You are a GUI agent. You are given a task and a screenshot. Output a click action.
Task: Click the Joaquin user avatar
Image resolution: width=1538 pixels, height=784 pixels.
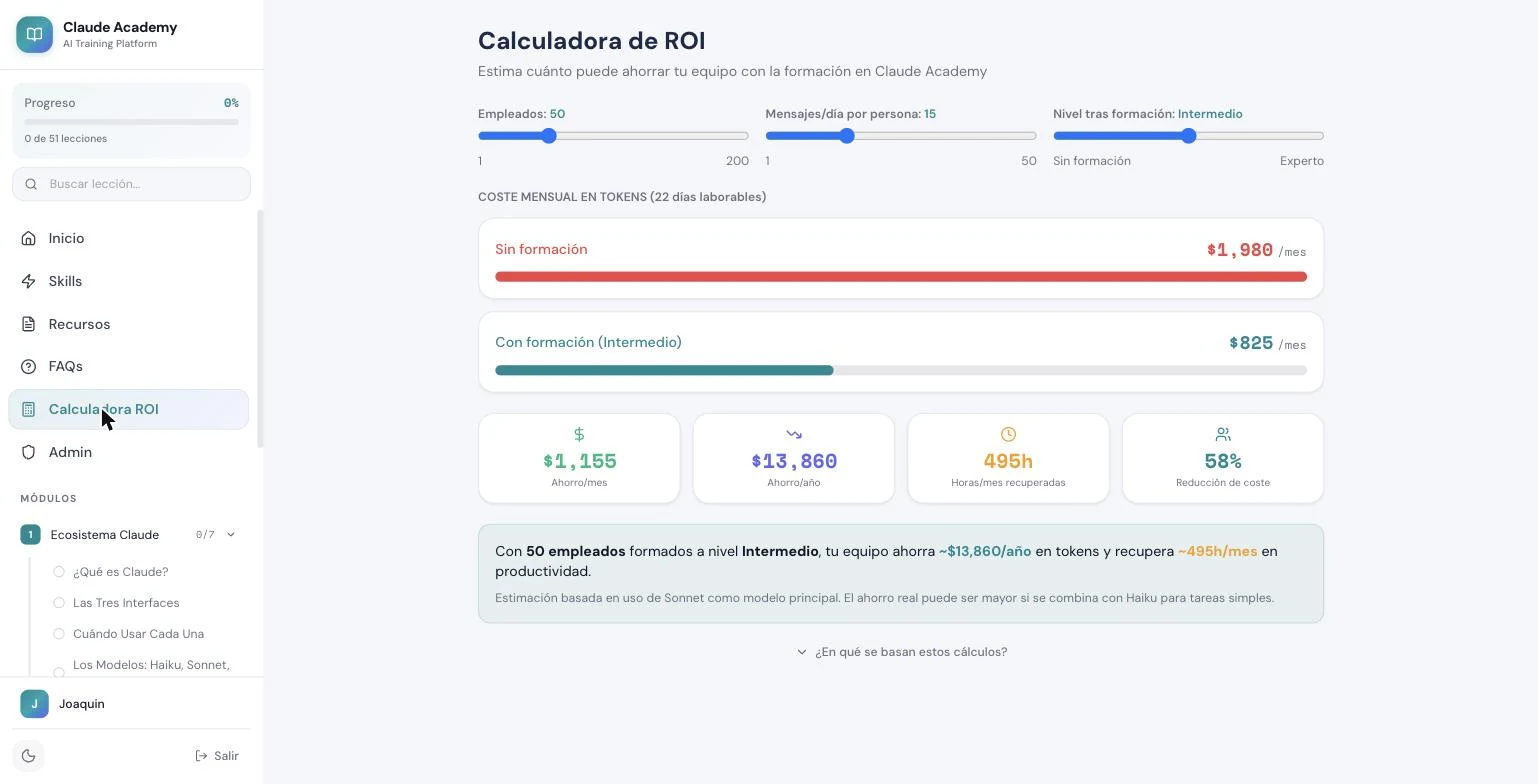[x=34, y=704]
